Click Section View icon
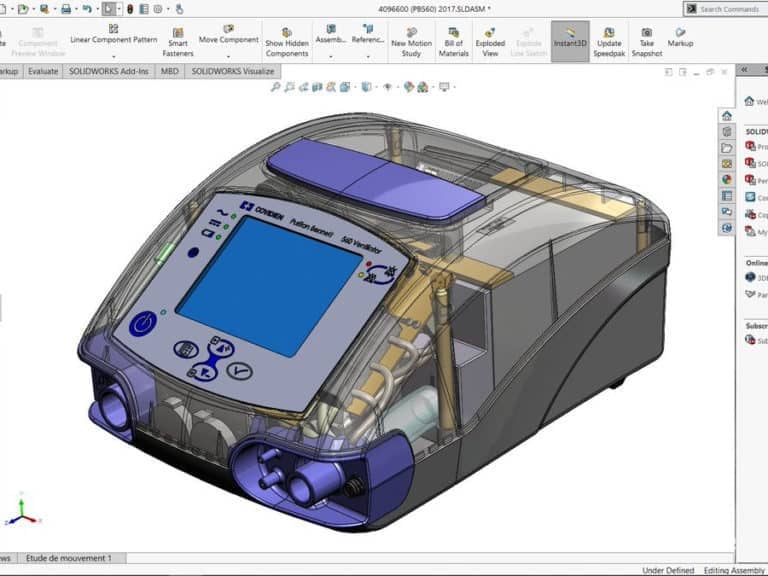 pos(317,87)
